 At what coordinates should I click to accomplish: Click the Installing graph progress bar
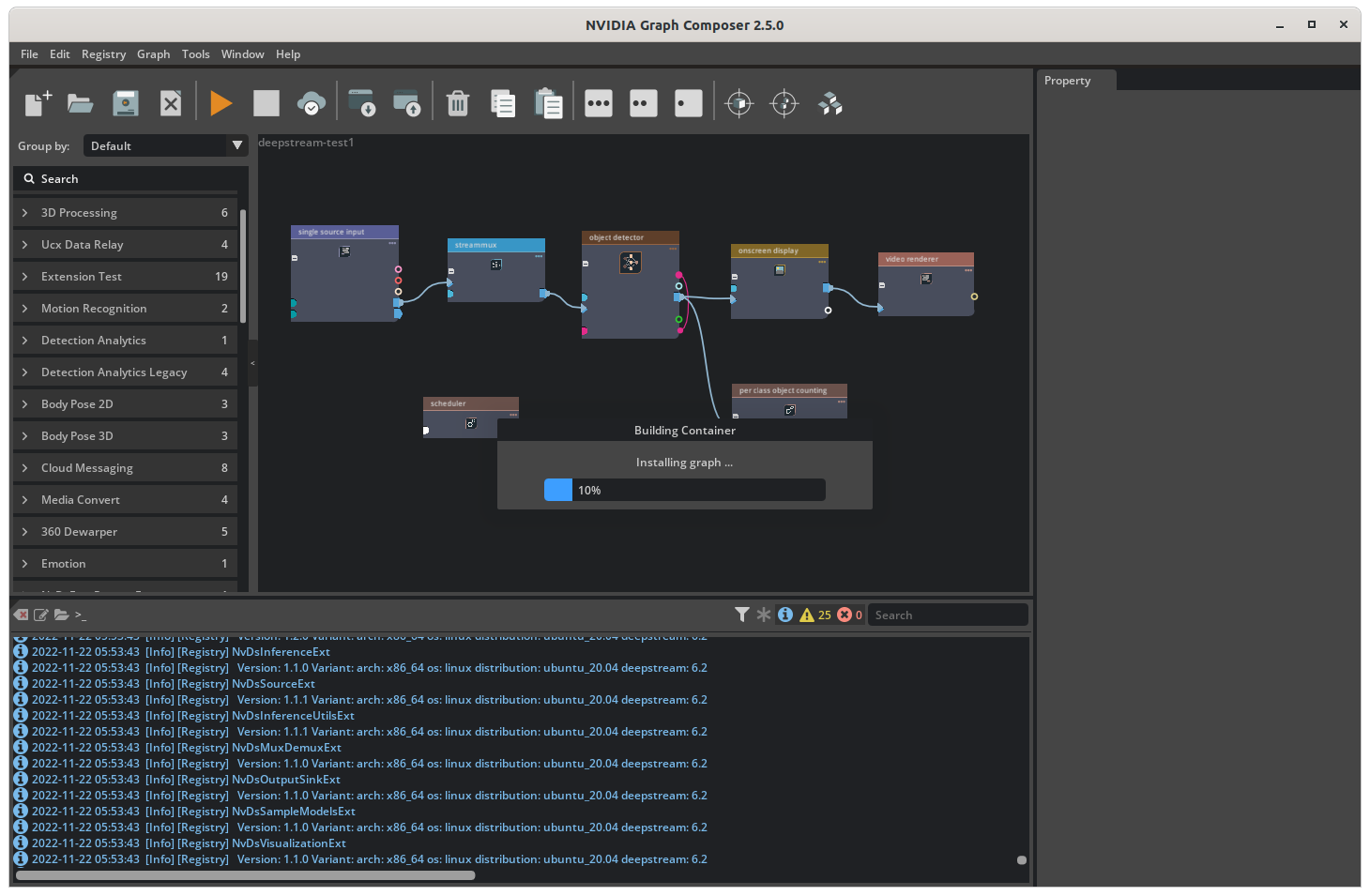(685, 490)
